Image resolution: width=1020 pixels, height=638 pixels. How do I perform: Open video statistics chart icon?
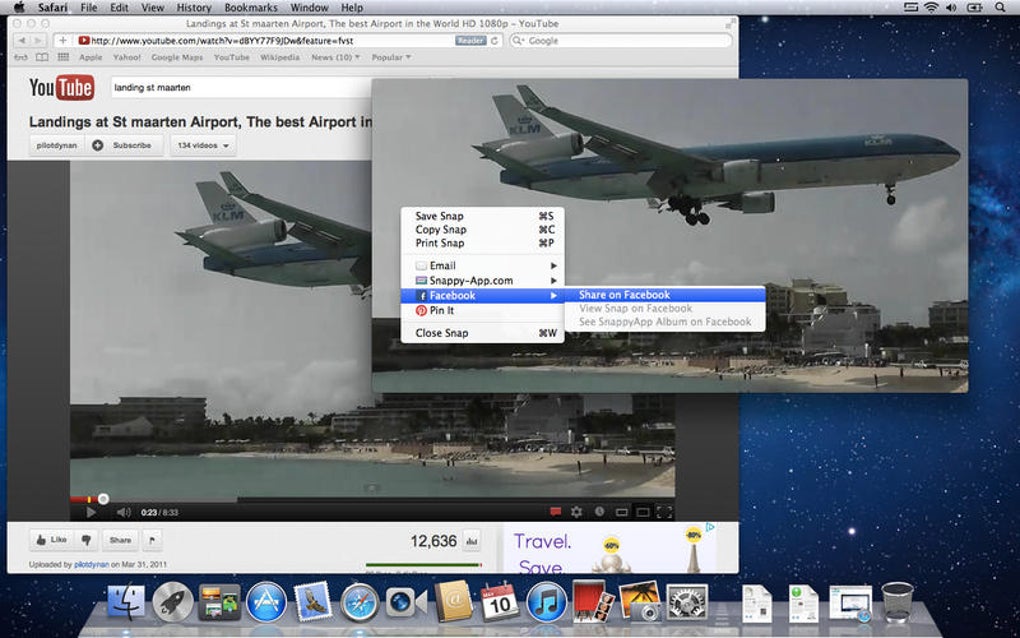click(472, 540)
